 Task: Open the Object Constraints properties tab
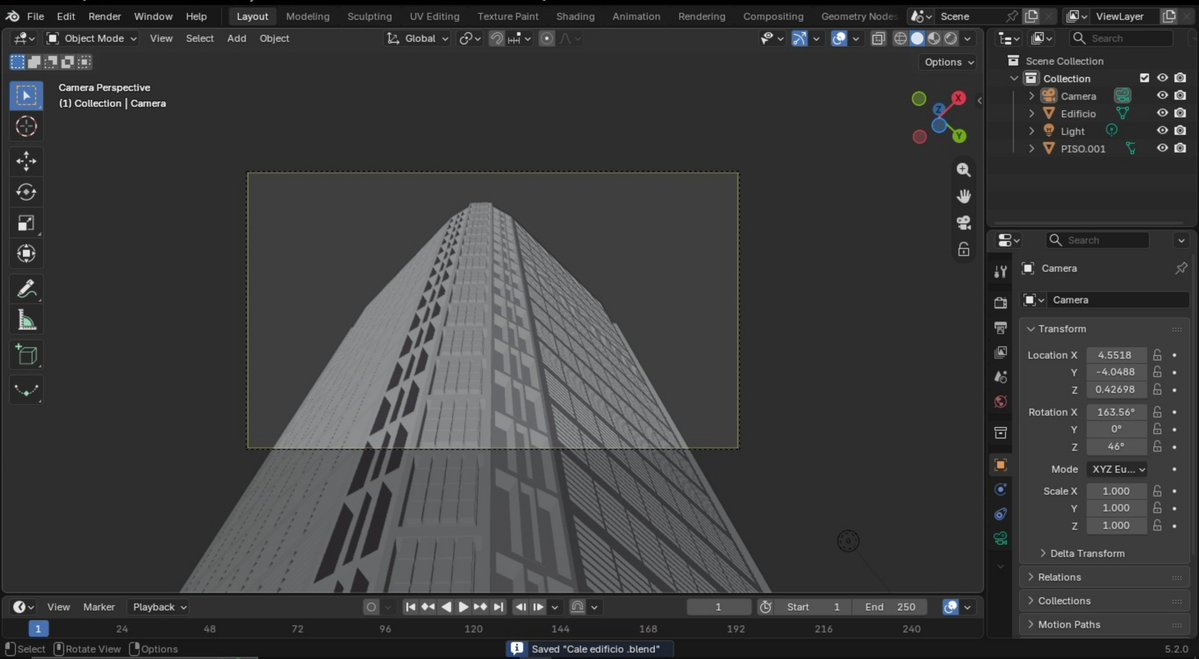coord(1000,514)
